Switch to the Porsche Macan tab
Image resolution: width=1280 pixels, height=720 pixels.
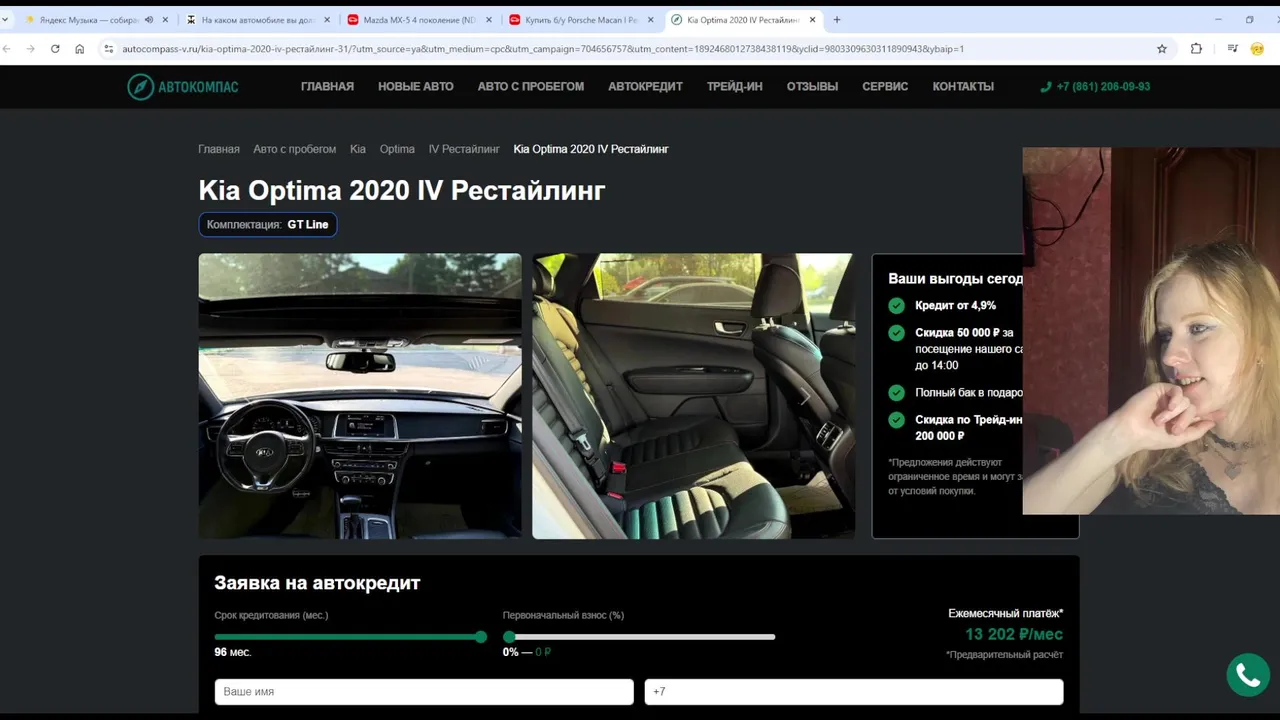point(580,20)
